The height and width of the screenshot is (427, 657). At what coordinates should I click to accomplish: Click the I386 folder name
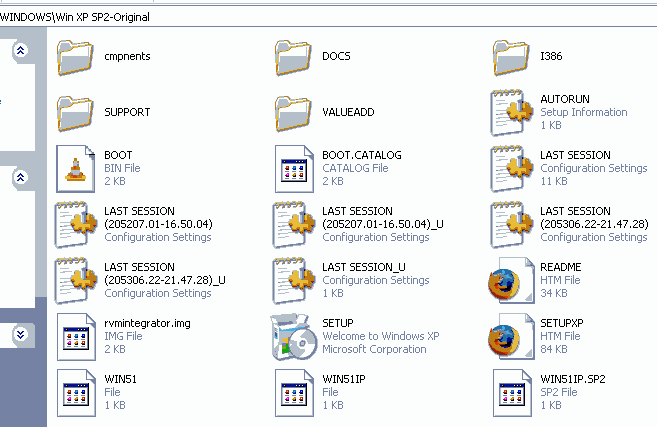[551, 56]
